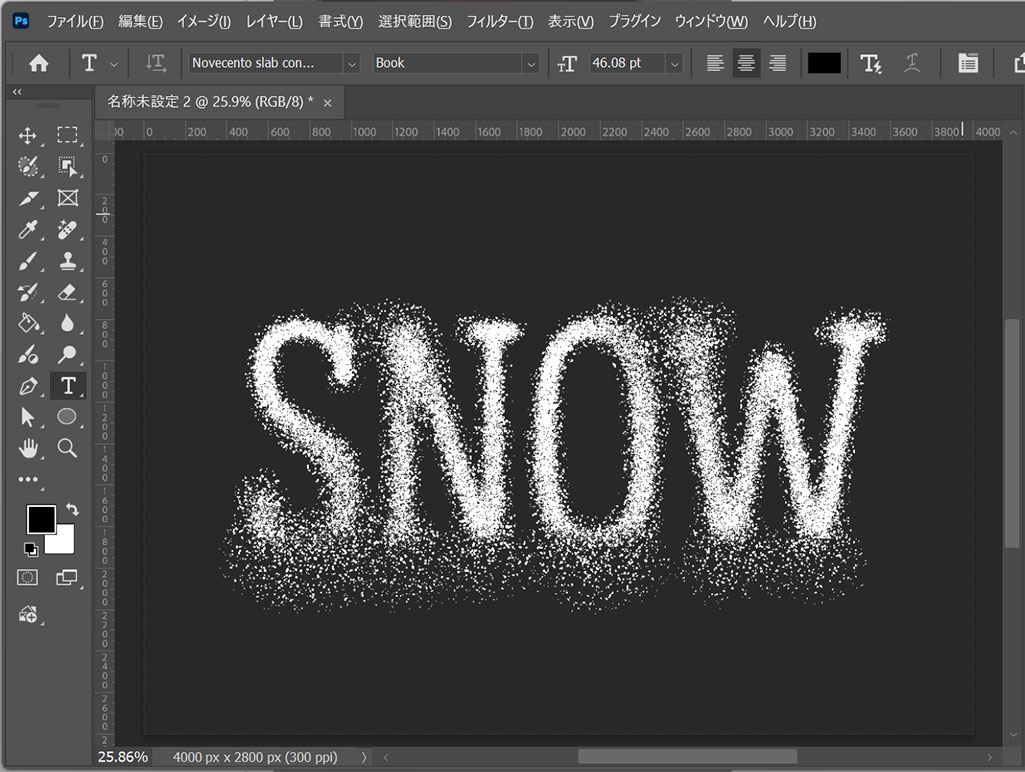Screen dimensions: 1025x772
Task: Open the font size dropdown arrow
Action: 675,63
